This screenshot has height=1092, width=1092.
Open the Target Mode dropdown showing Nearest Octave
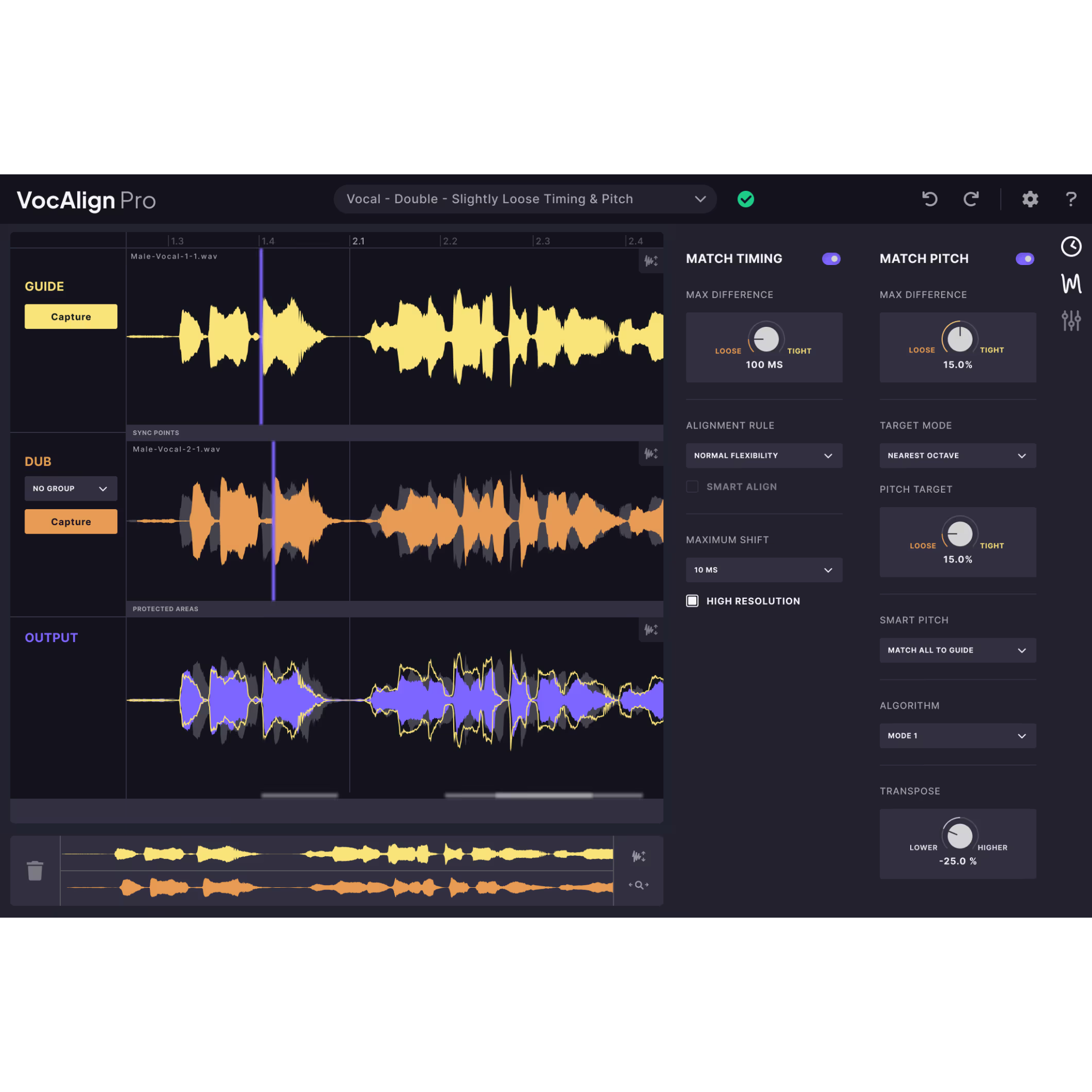point(958,455)
